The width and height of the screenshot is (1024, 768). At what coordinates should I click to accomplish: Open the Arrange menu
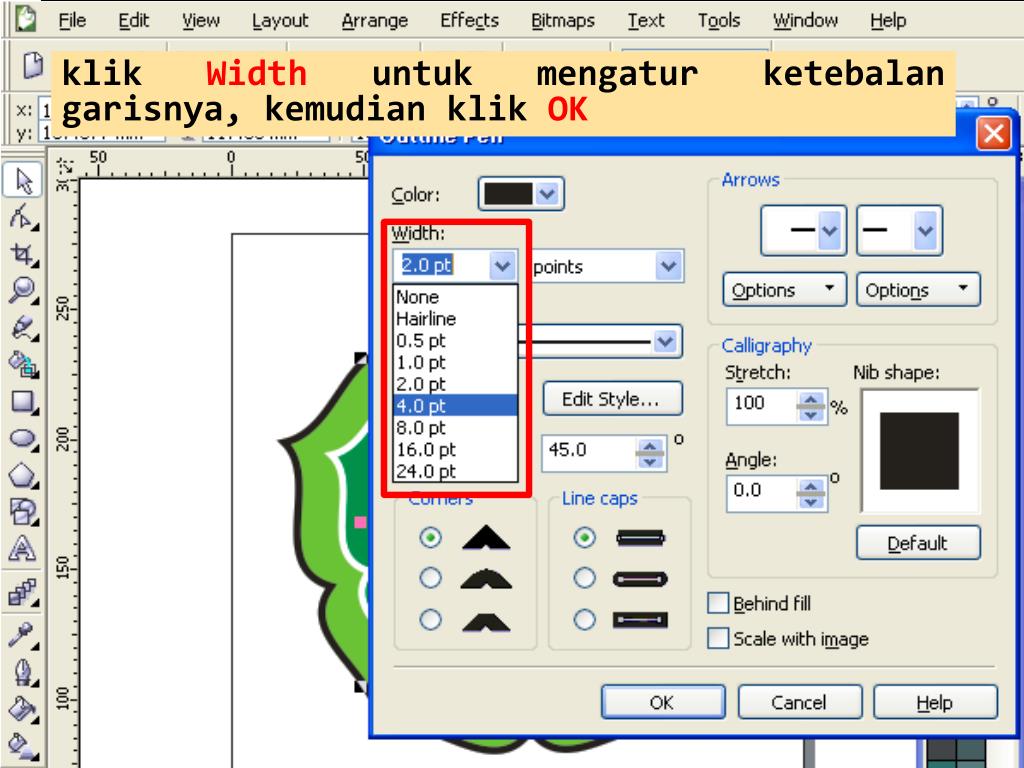coord(375,20)
